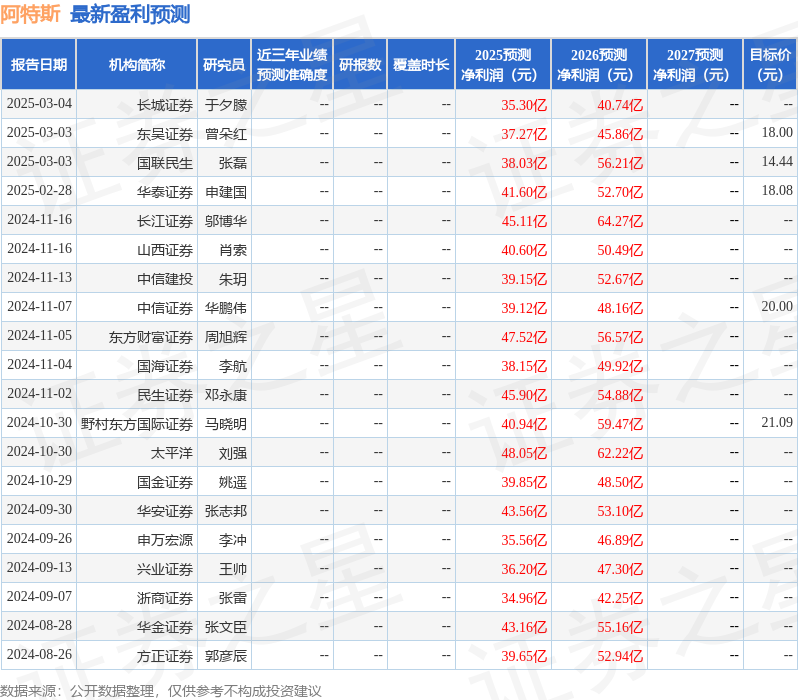This screenshot has width=798, height=700.
Task: Click the 近三年业绩预测准确度 column header
Action: tap(292, 65)
